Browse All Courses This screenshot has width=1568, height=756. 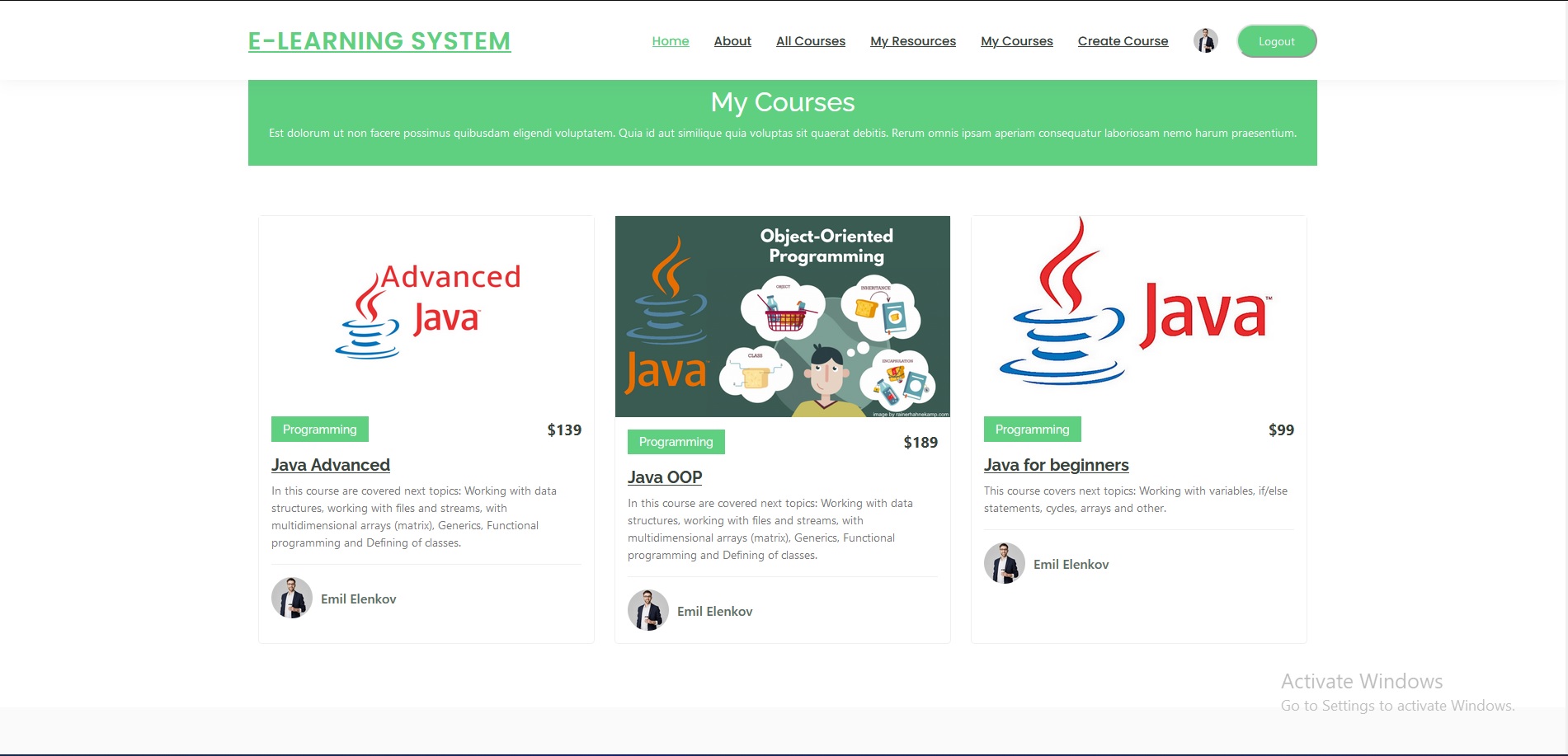coord(810,40)
